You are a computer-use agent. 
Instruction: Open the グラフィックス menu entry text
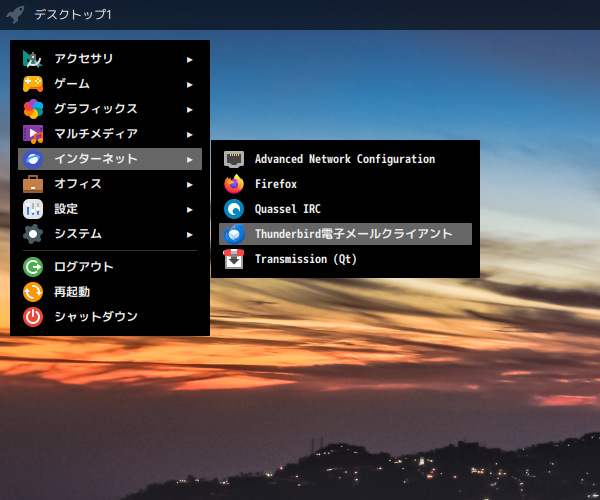tap(96, 109)
